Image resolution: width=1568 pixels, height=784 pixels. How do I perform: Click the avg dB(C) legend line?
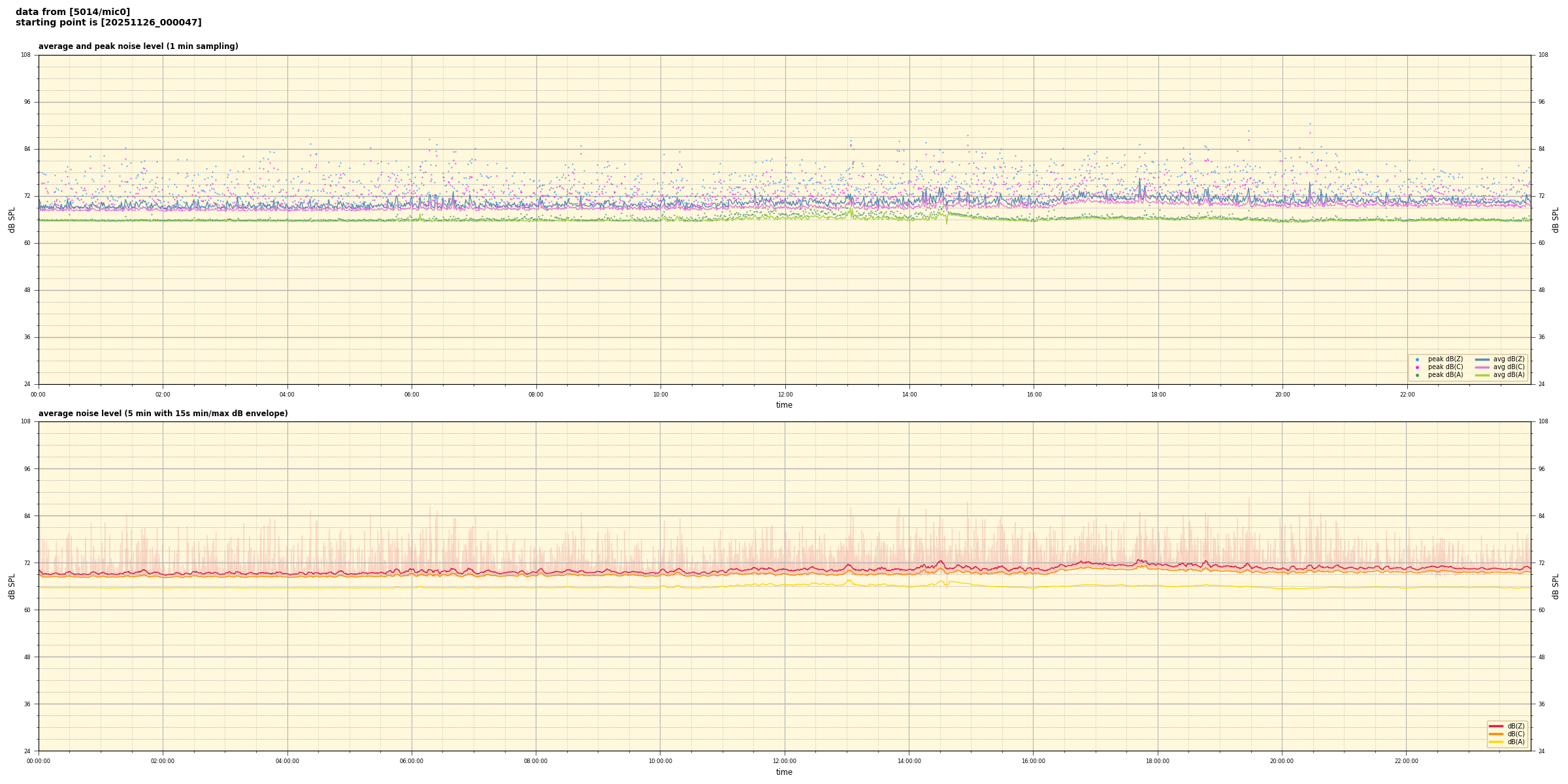point(1482,367)
